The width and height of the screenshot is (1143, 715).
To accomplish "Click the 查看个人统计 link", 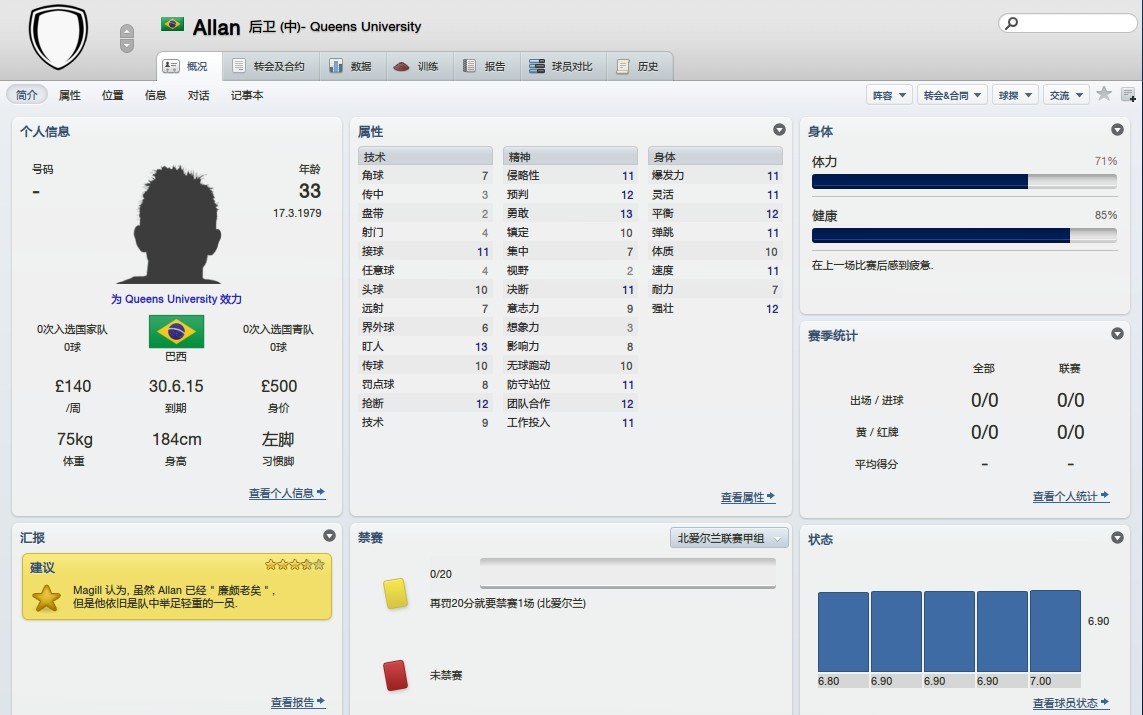I will tap(1071, 496).
